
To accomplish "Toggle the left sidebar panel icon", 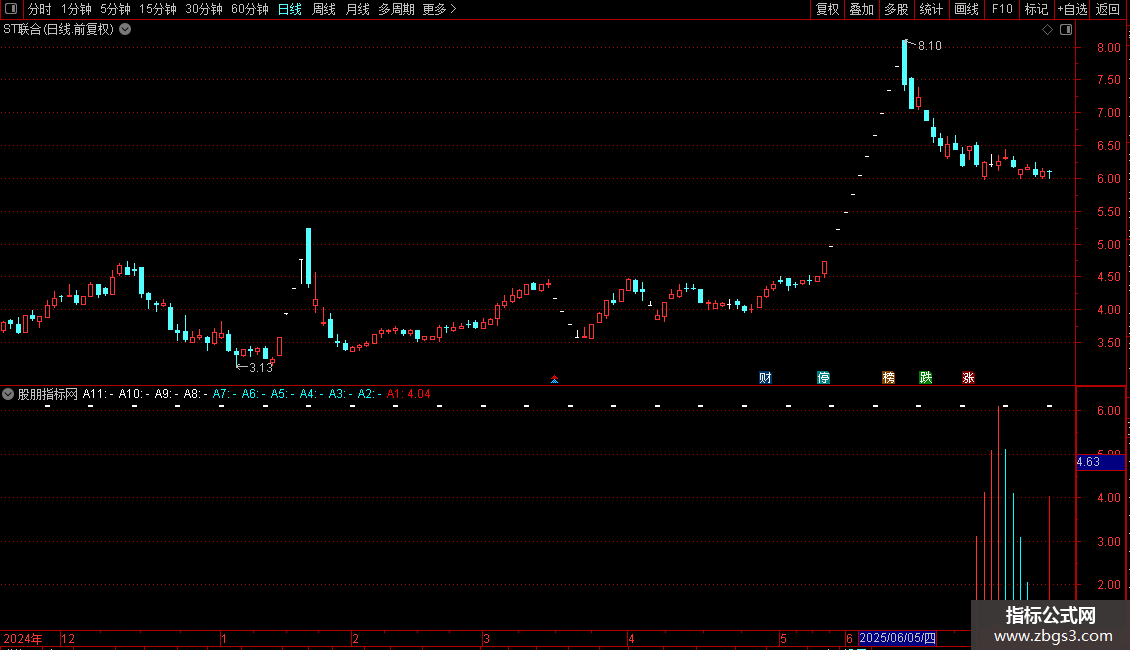I will click(x=11, y=9).
